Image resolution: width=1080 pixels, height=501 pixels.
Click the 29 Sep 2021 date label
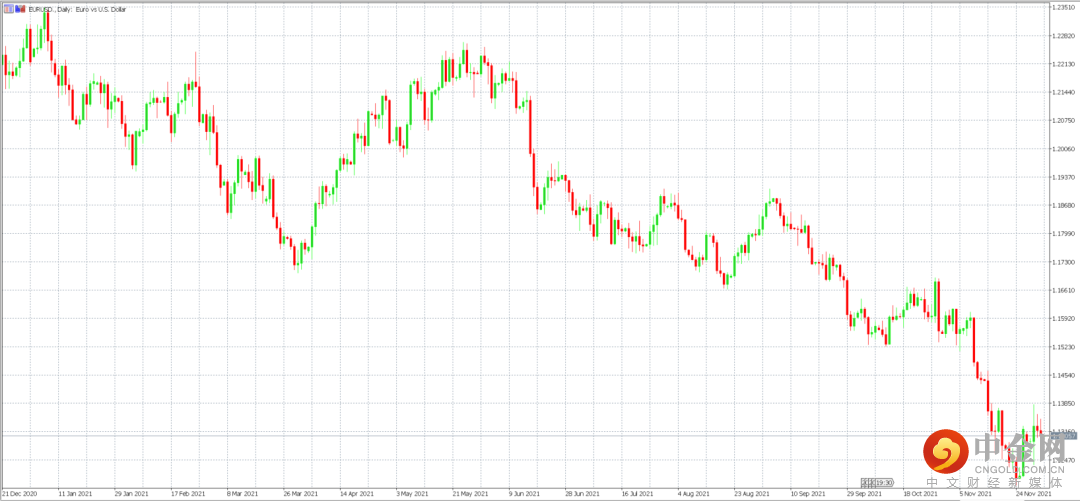pos(864,494)
